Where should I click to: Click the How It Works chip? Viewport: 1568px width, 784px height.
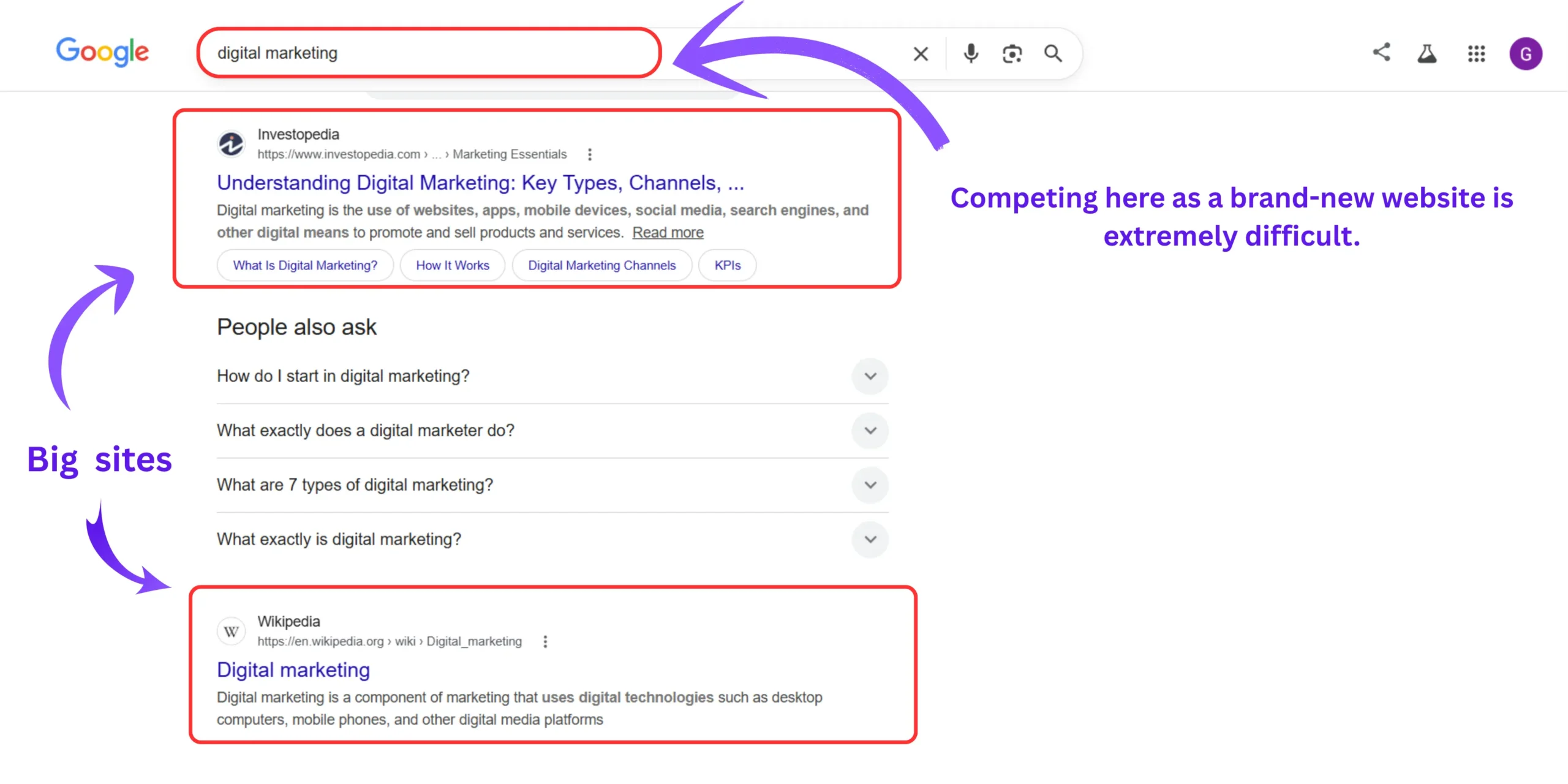point(453,265)
